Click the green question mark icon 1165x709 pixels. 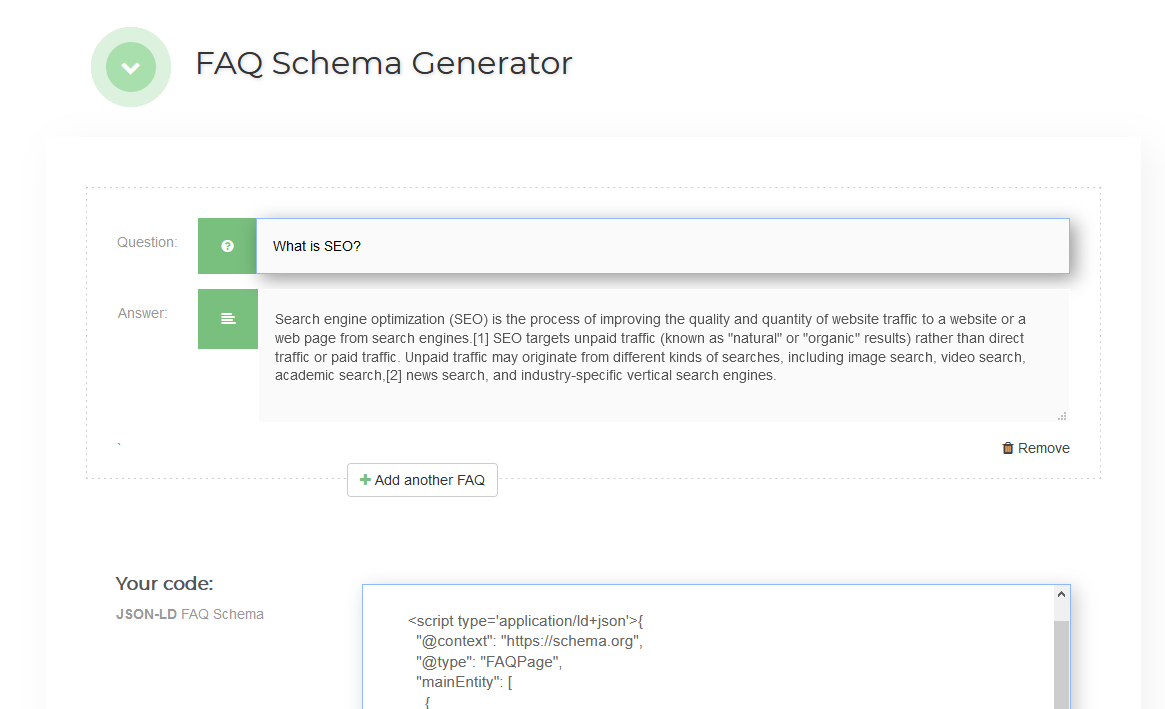(x=227, y=246)
